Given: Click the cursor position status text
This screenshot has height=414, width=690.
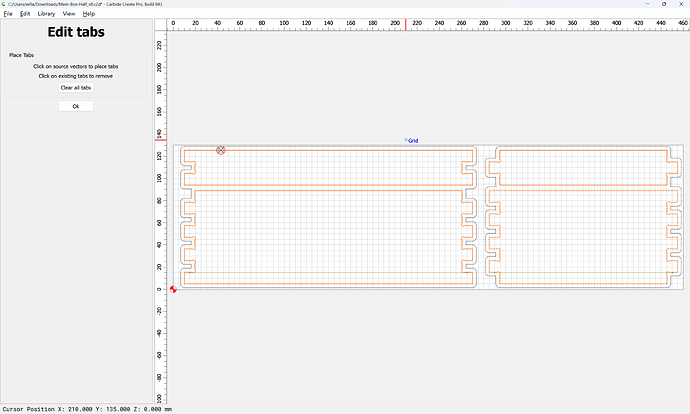Looking at the screenshot, I should click(87, 409).
